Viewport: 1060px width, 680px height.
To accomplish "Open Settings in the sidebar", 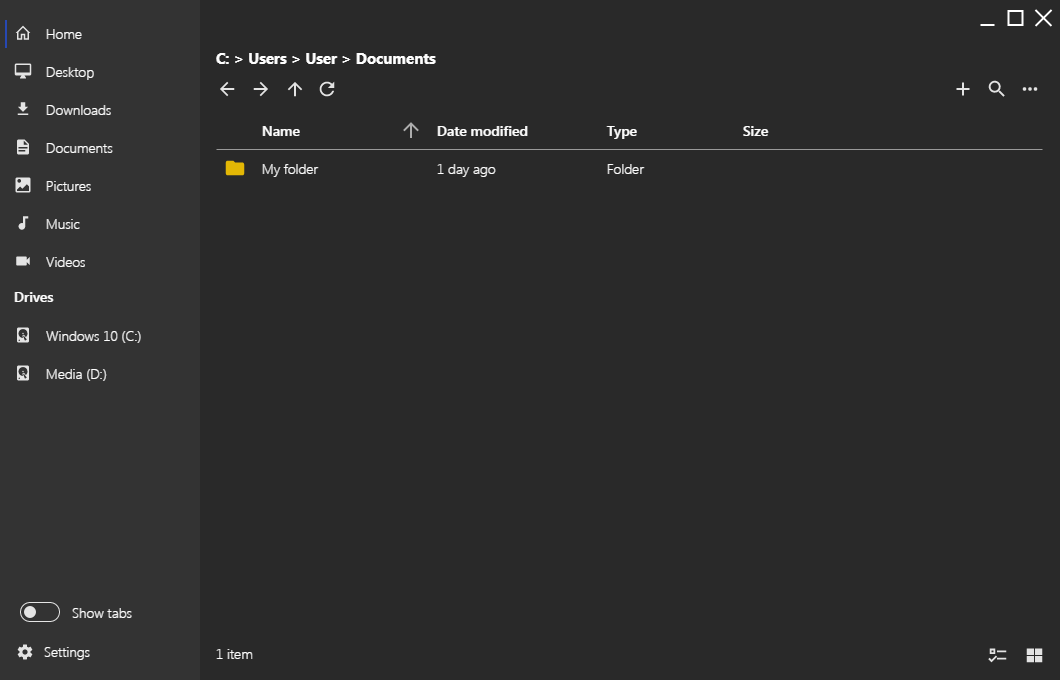I will 53,652.
